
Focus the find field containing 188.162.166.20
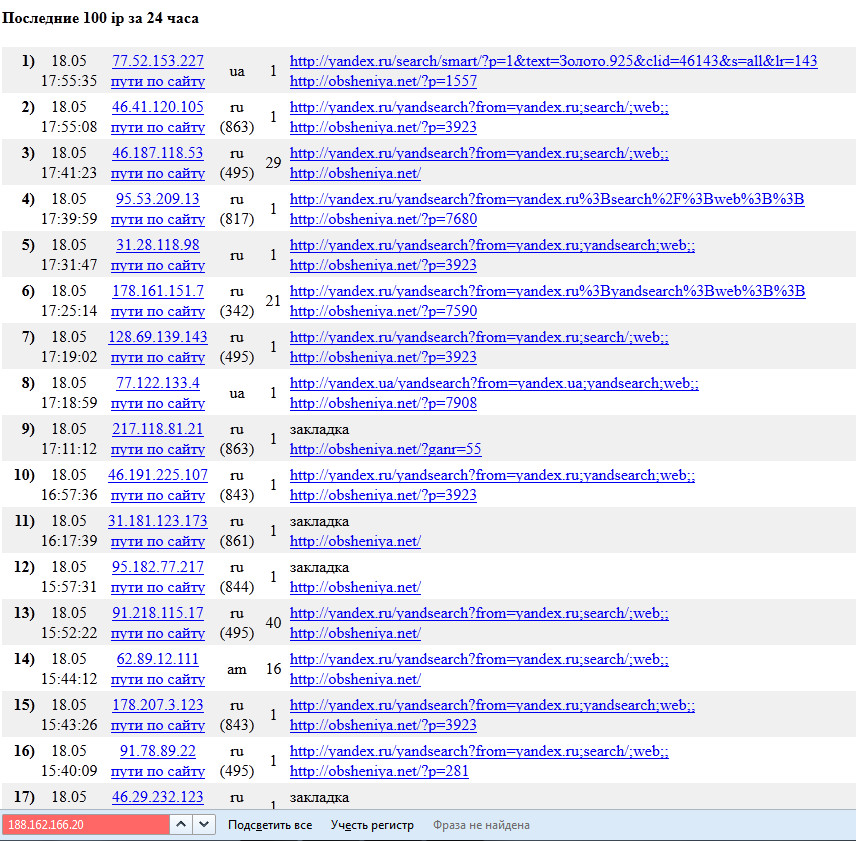click(86, 824)
